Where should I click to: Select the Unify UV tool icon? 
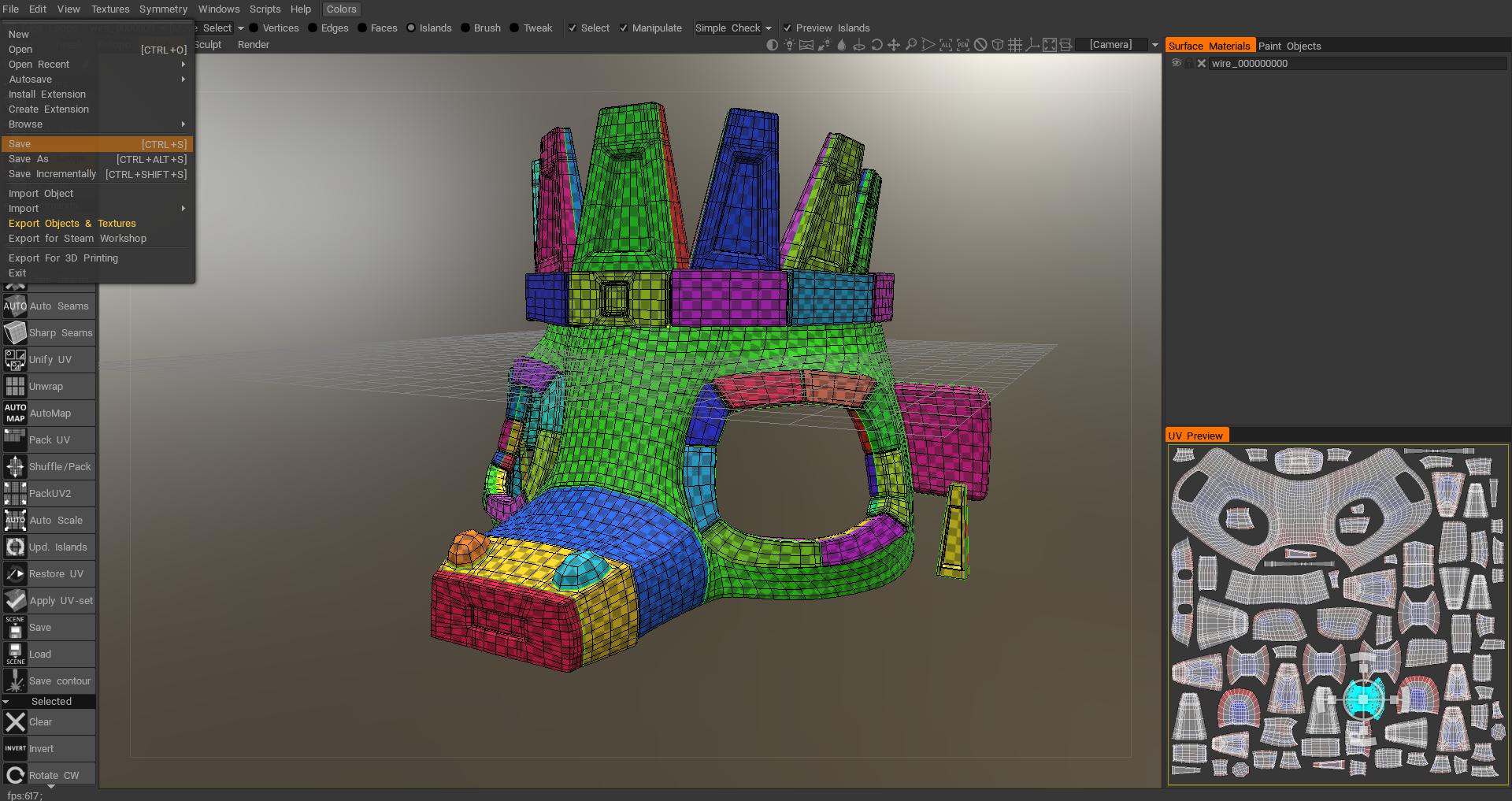pyautogui.click(x=15, y=360)
